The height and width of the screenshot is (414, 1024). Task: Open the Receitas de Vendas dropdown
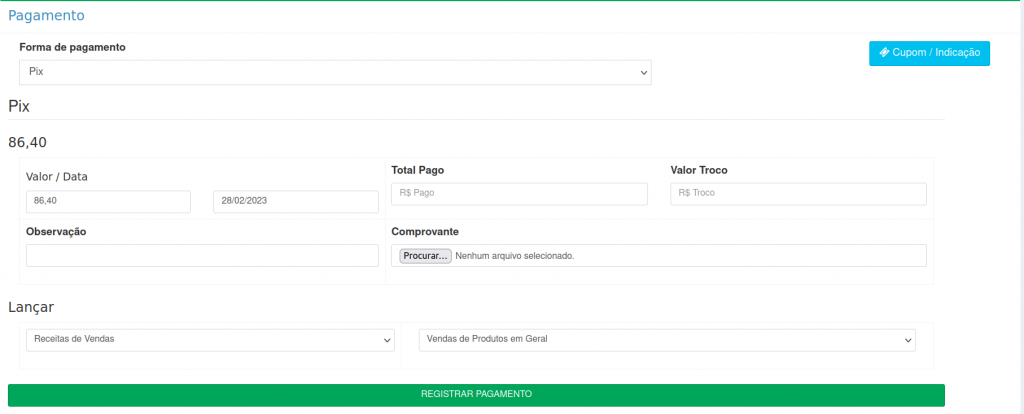coord(210,340)
